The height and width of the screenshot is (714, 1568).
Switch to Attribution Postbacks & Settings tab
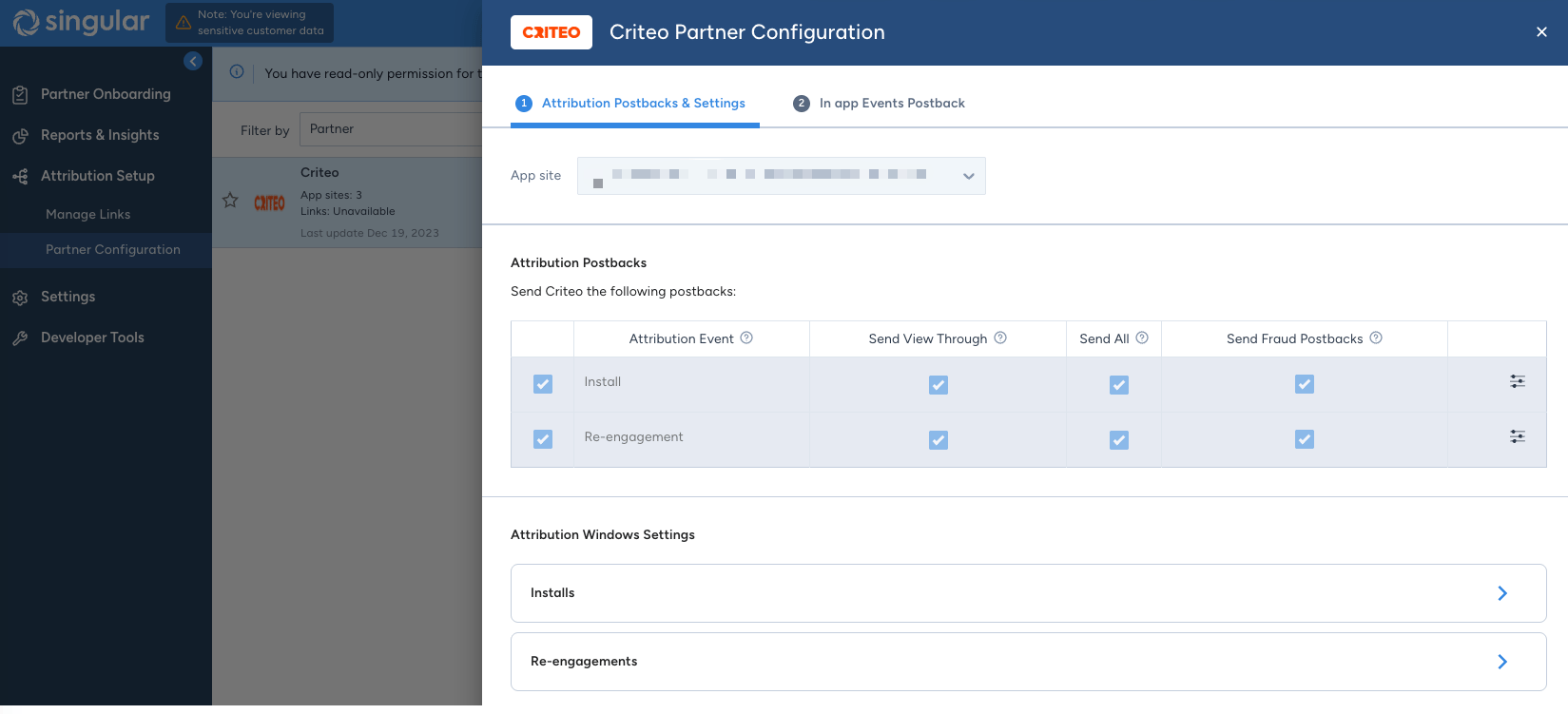(x=635, y=104)
